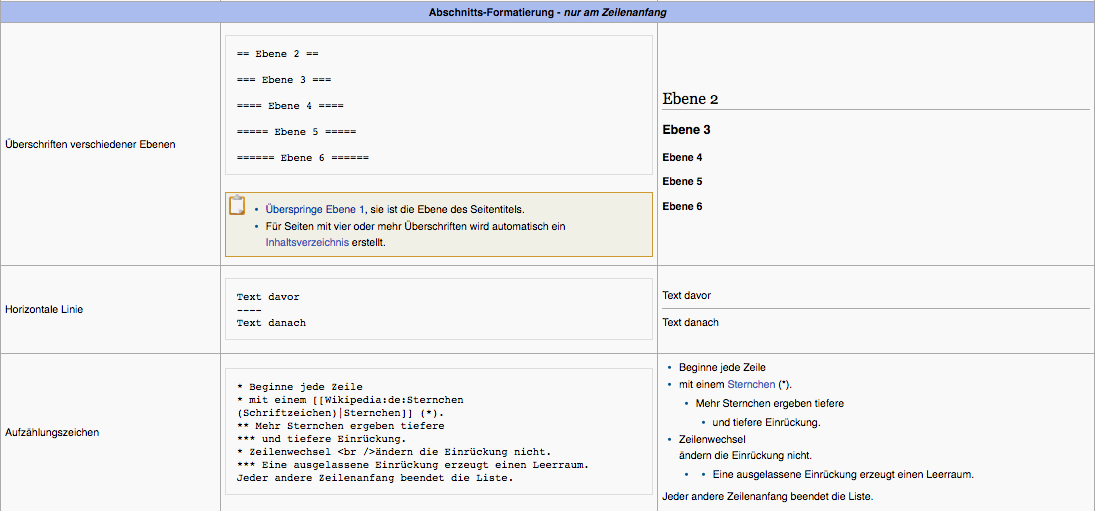Select the "Überschriften verschiedener Ebenen" row label
The height and width of the screenshot is (511, 1095).
90,144
